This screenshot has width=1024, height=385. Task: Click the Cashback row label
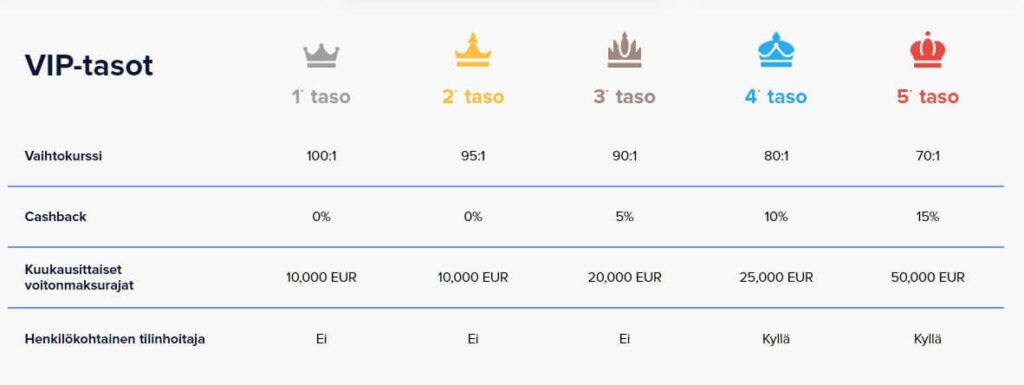[x=56, y=217]
